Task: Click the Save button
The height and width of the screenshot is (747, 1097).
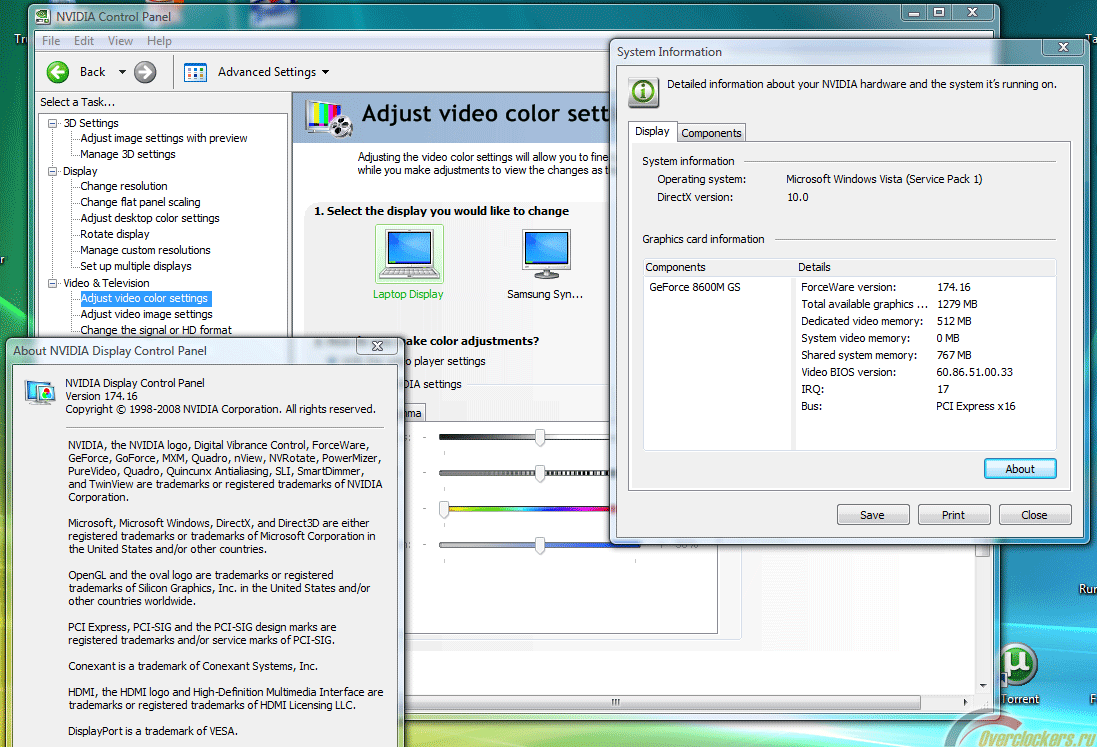Action: click(x=872, y=515)
